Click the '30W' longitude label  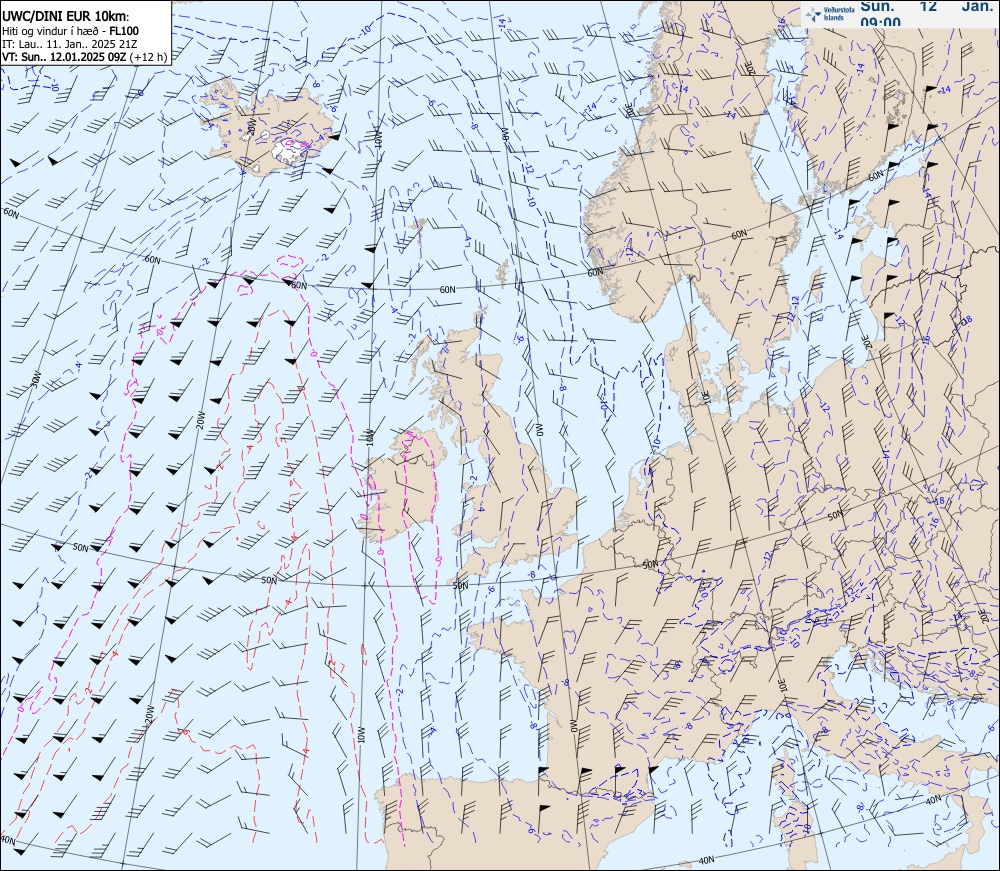pos(36,380)
